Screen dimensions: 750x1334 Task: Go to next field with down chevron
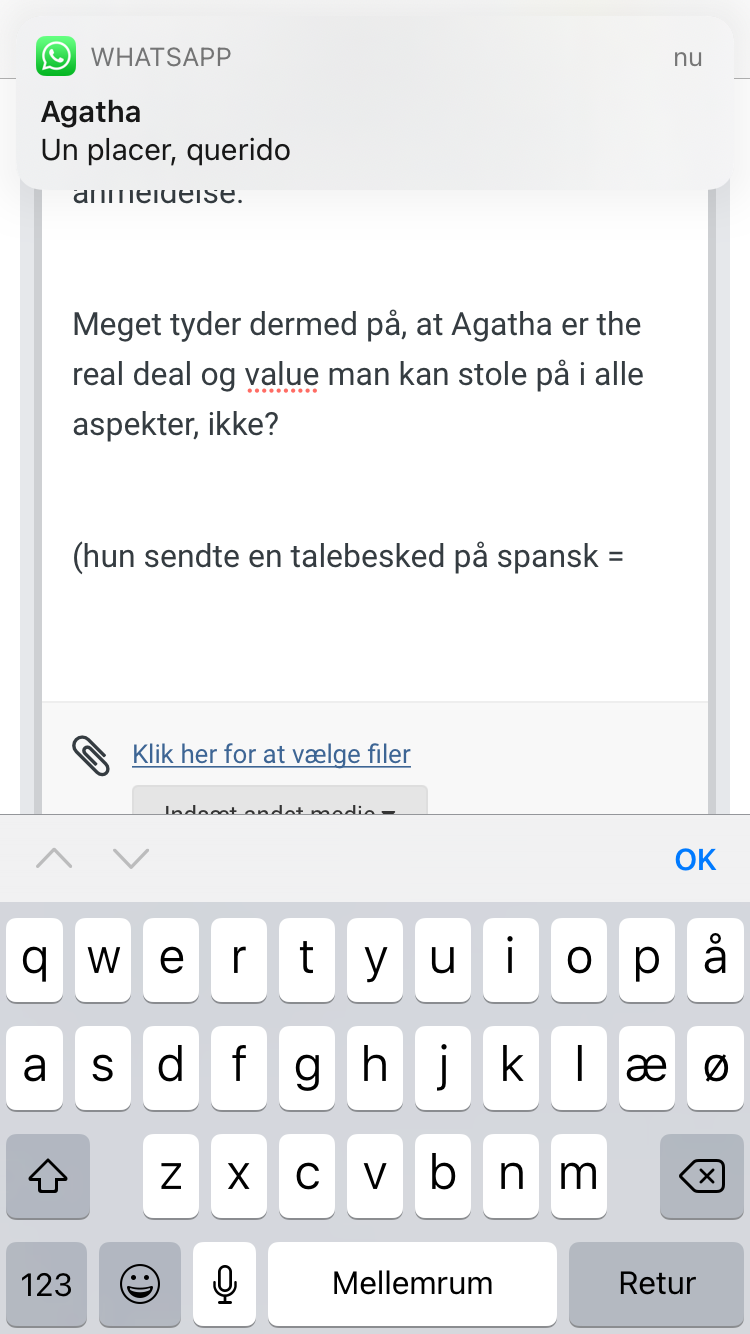pyautogui.click(x=131, y=858)
